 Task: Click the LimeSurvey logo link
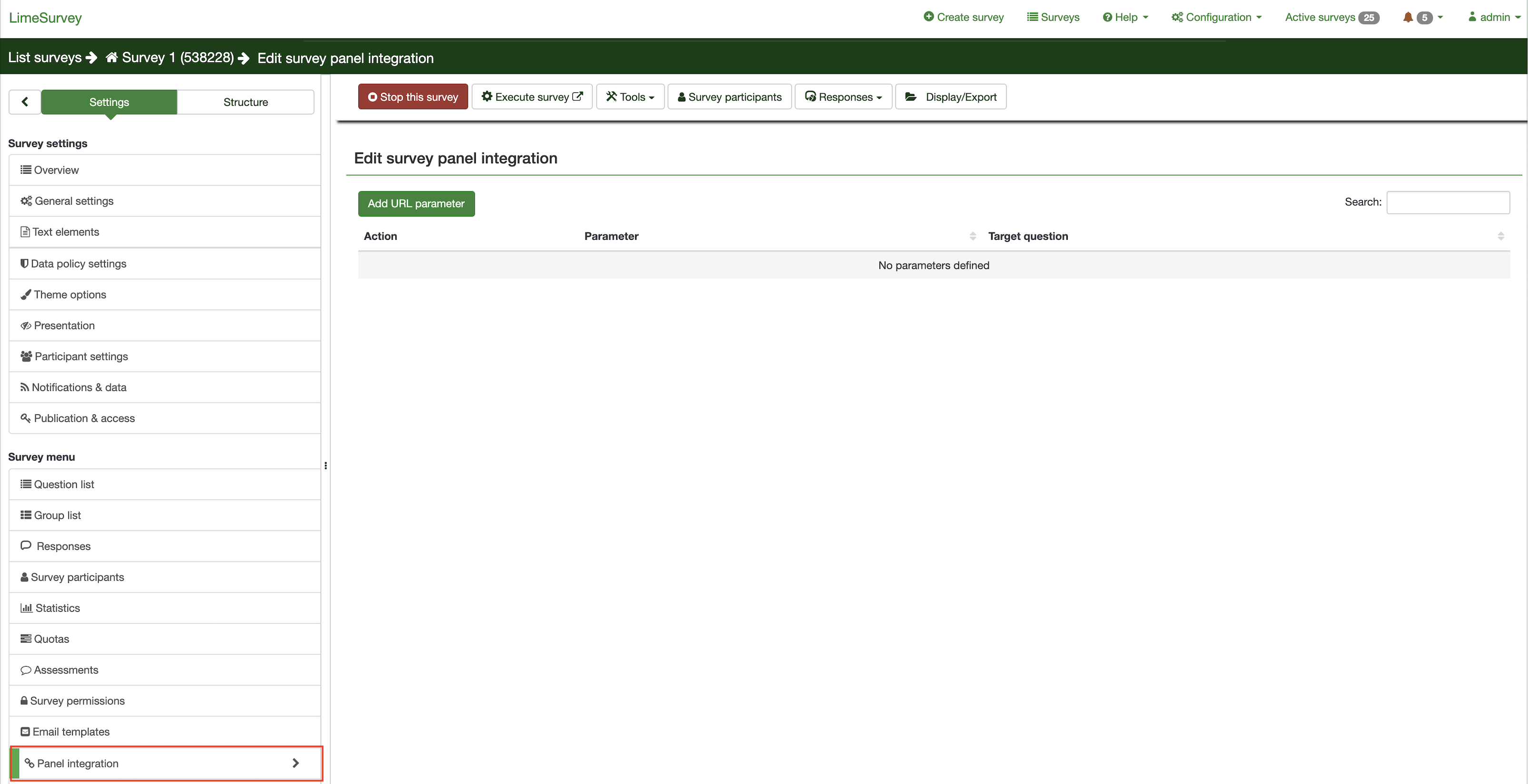pyautogui.click(x=45, y=18)
